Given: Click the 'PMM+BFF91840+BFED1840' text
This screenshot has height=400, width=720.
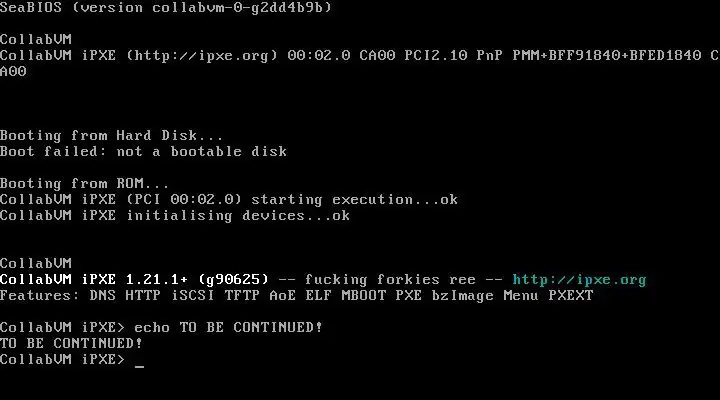Looking at the screenshot, I should [x=607, y=56].
